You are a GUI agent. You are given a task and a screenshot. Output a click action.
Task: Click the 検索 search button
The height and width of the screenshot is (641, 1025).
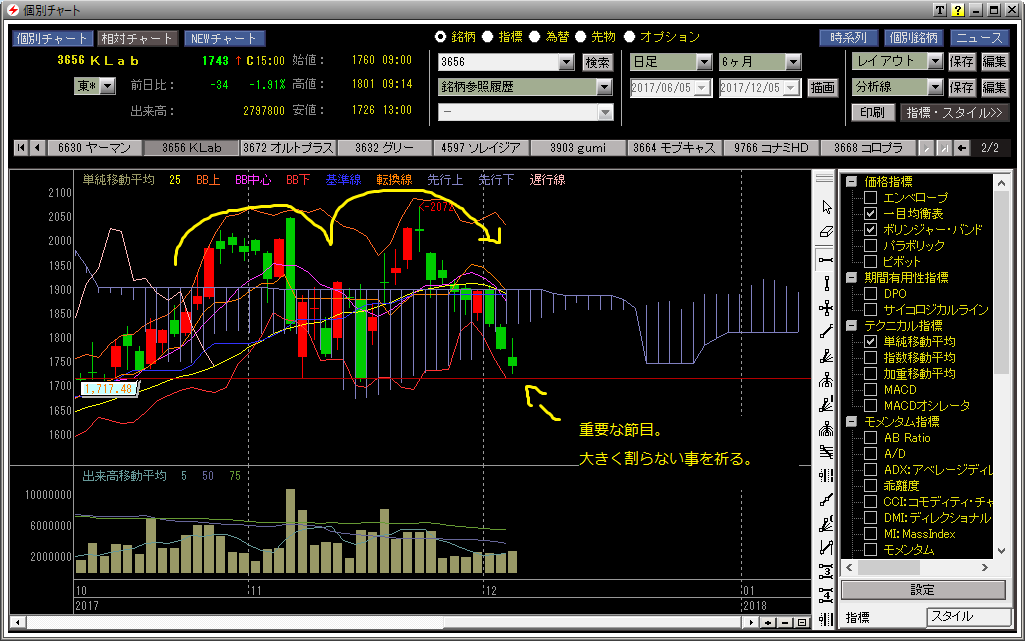coord(597,62)
